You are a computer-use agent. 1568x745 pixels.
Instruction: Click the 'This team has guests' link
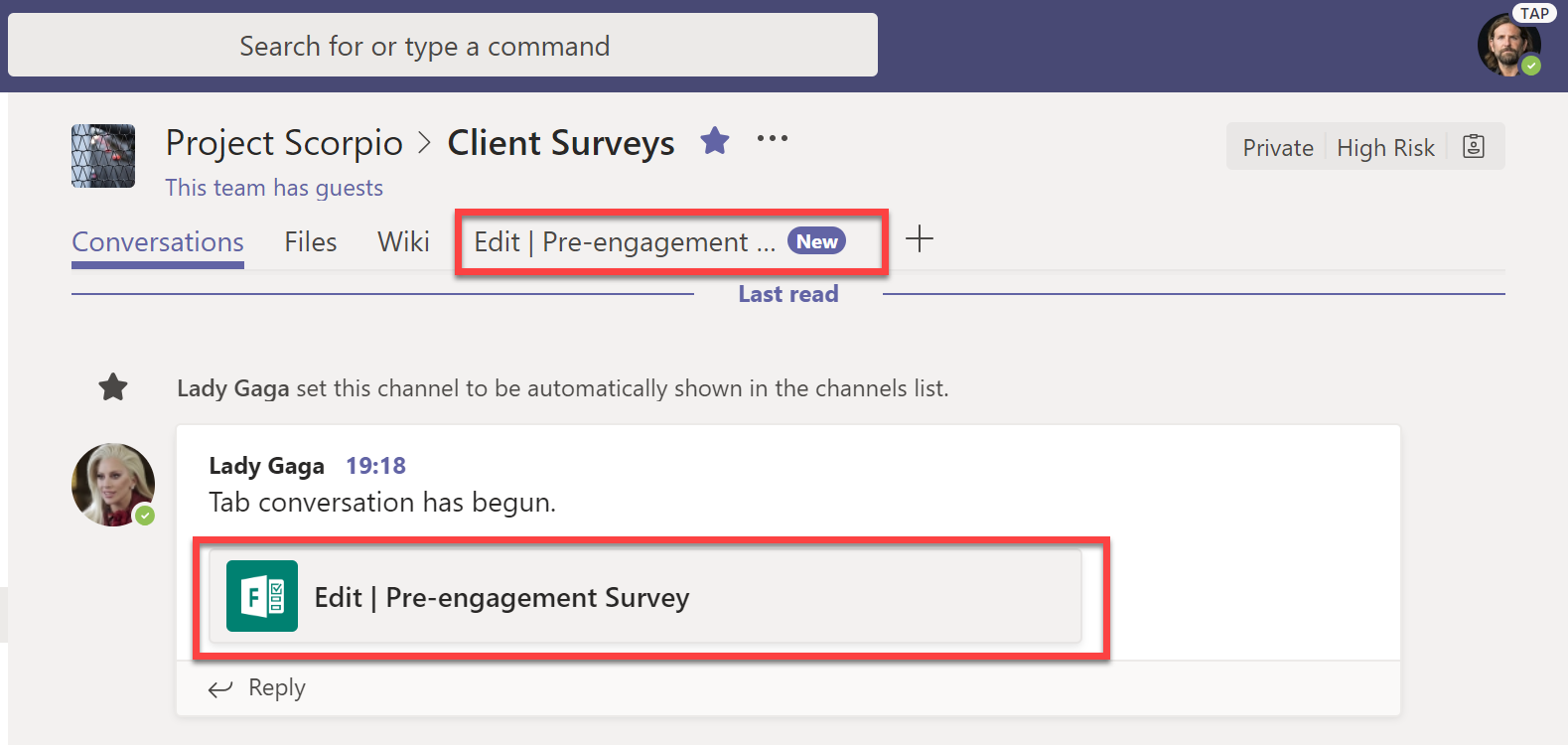[274, 188]
